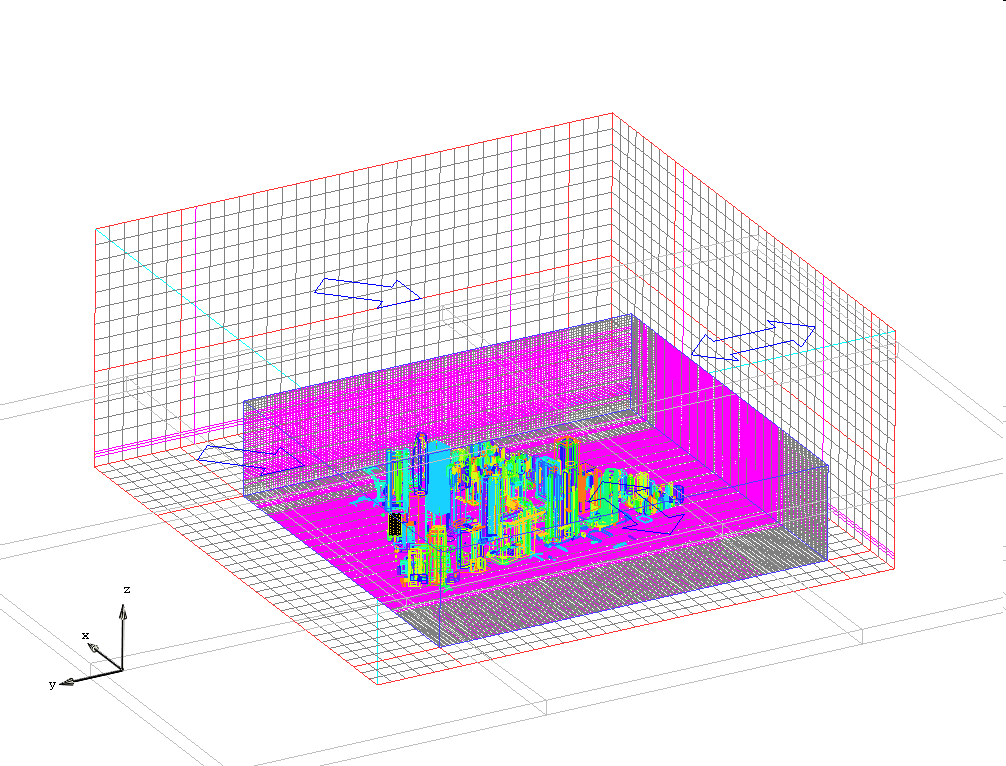
Task: Click the x axis label on the triad
Action: 85,636
